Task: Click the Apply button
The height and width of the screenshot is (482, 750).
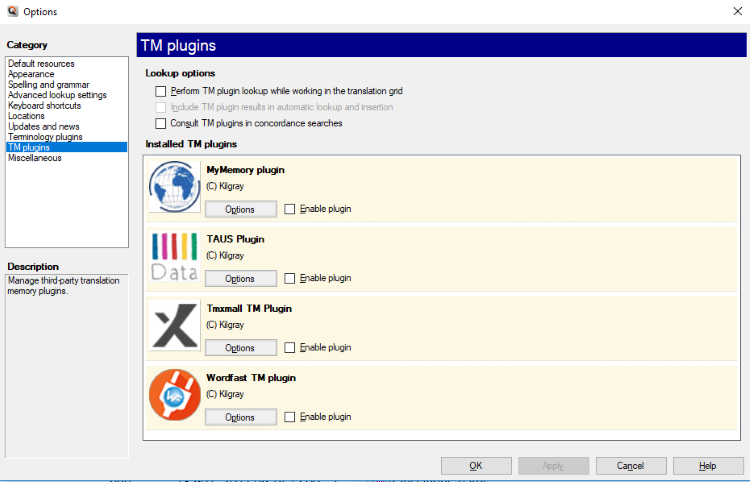Action: 553,466
